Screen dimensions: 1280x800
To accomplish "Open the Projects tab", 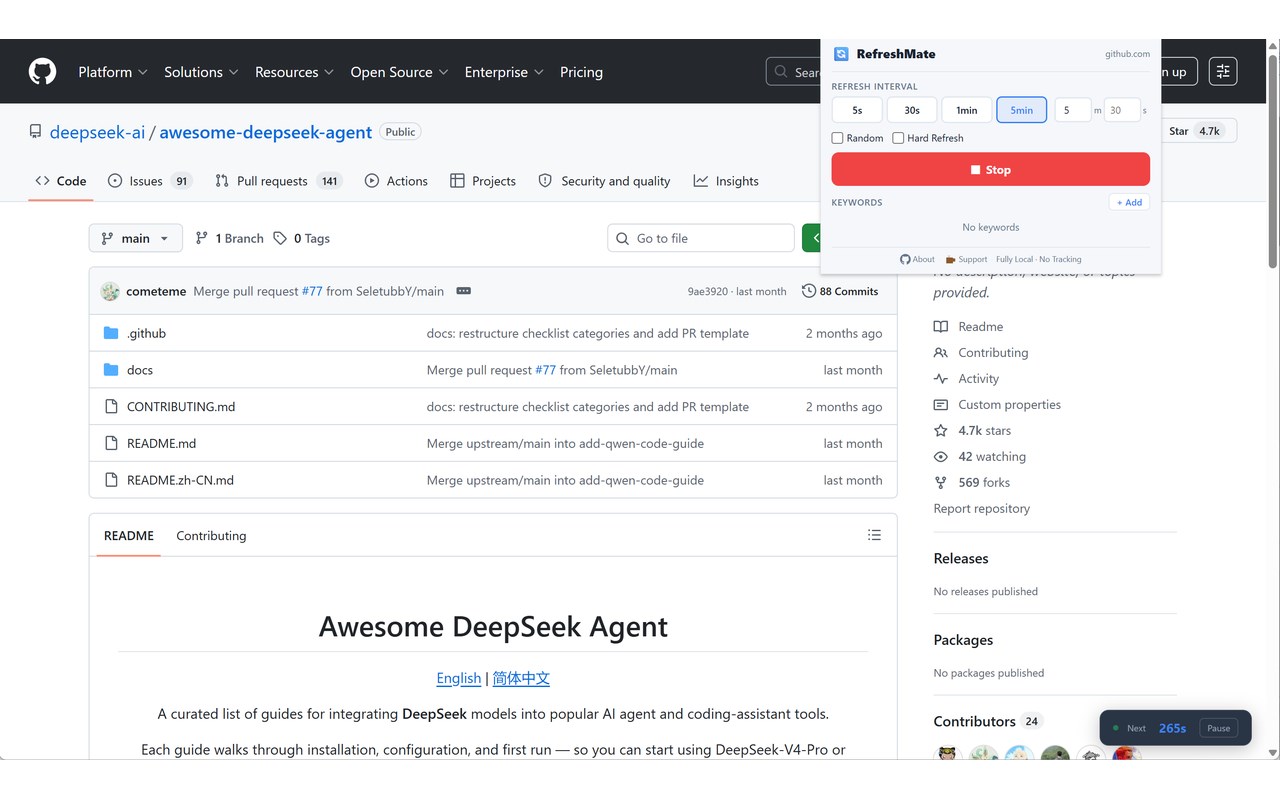I will 483,181.
